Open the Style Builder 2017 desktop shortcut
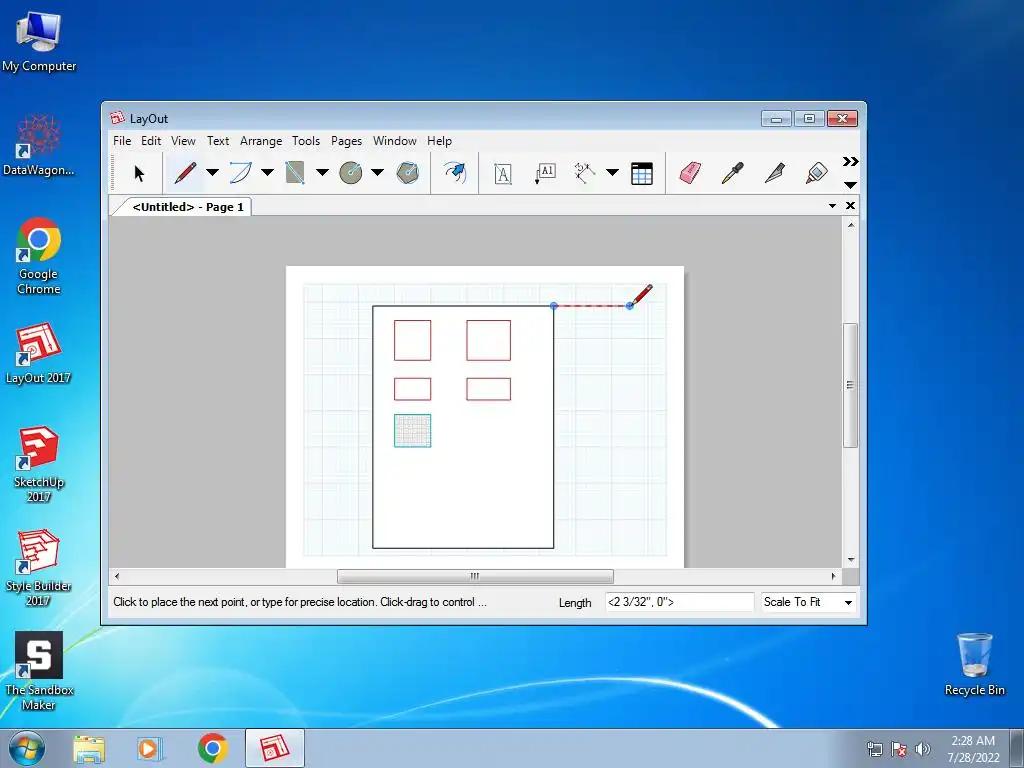Viewport: 1024px width, 768px height. tap(39, 568)
